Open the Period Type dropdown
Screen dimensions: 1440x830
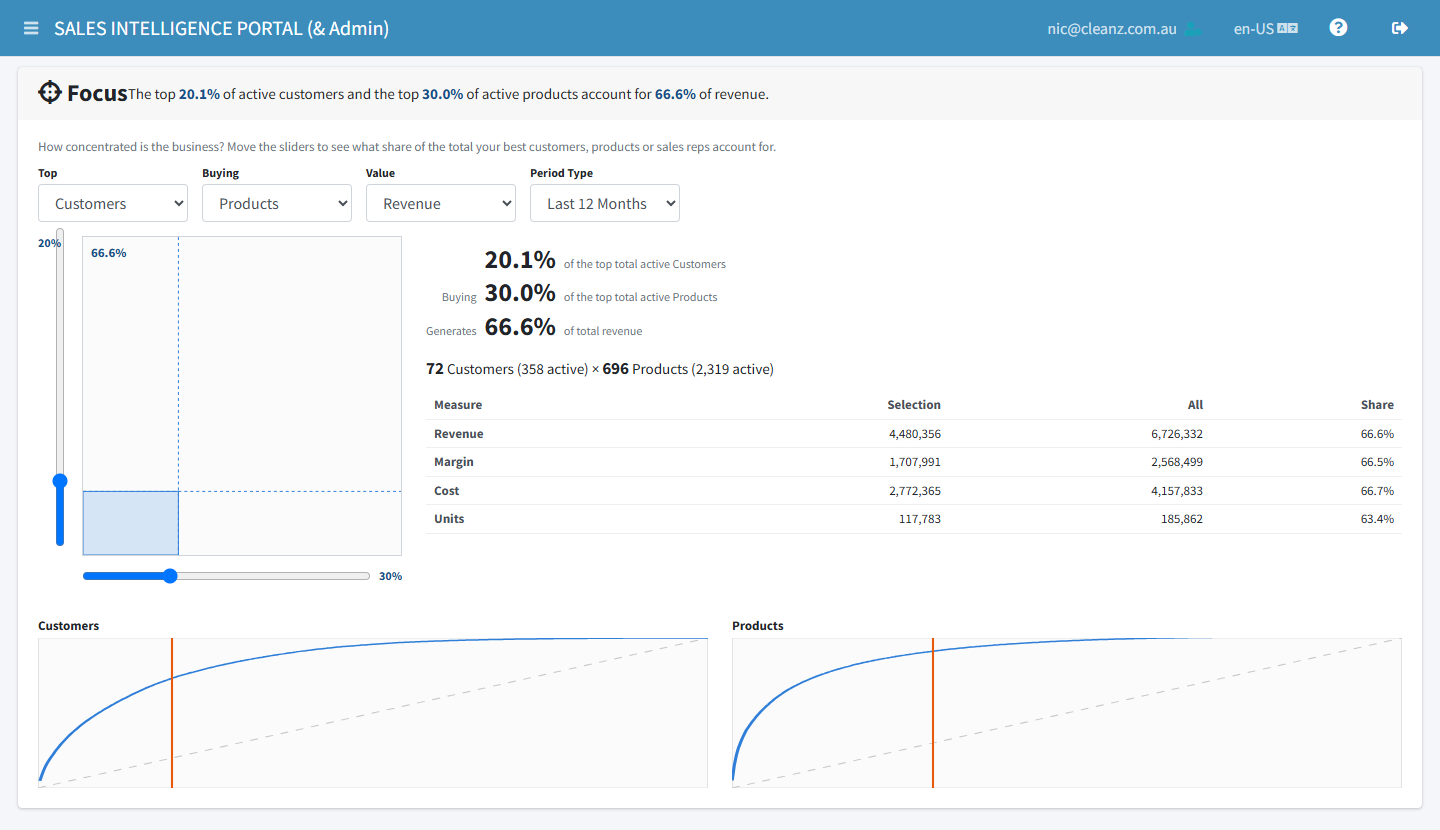(605, 203)
